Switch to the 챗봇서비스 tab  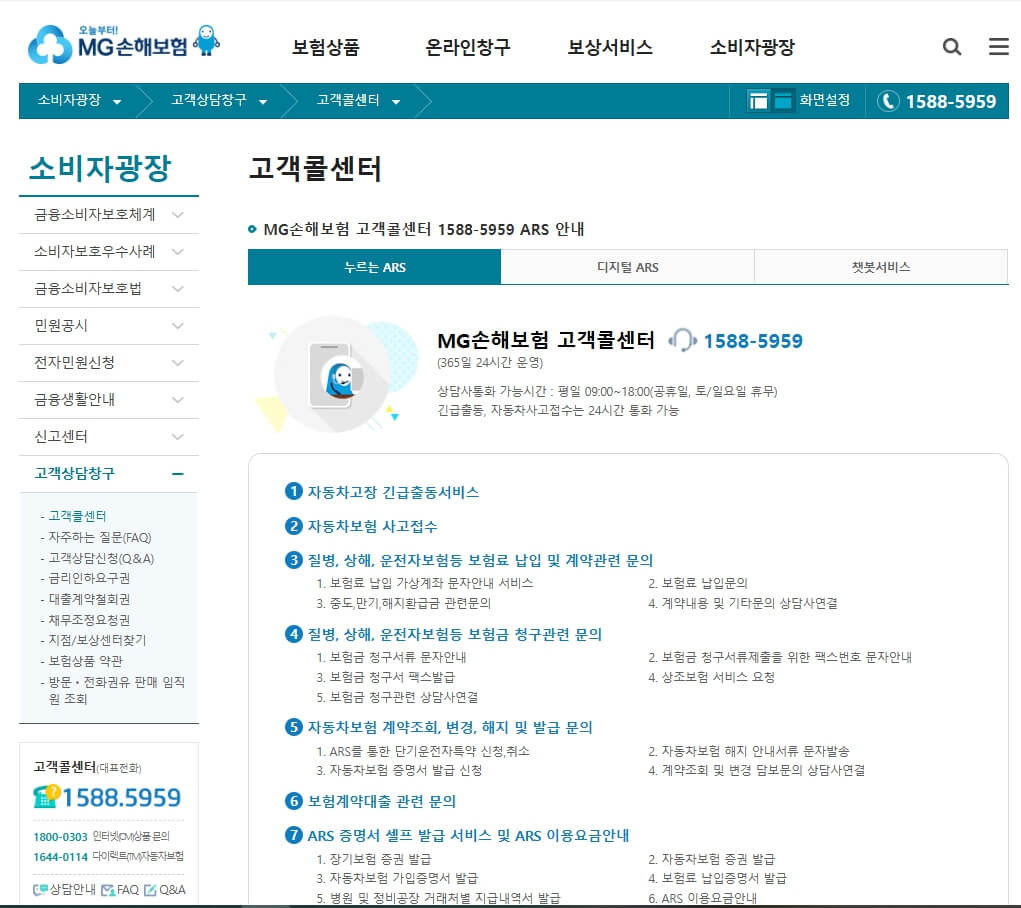pyautogui.click(x=881, y=267)
